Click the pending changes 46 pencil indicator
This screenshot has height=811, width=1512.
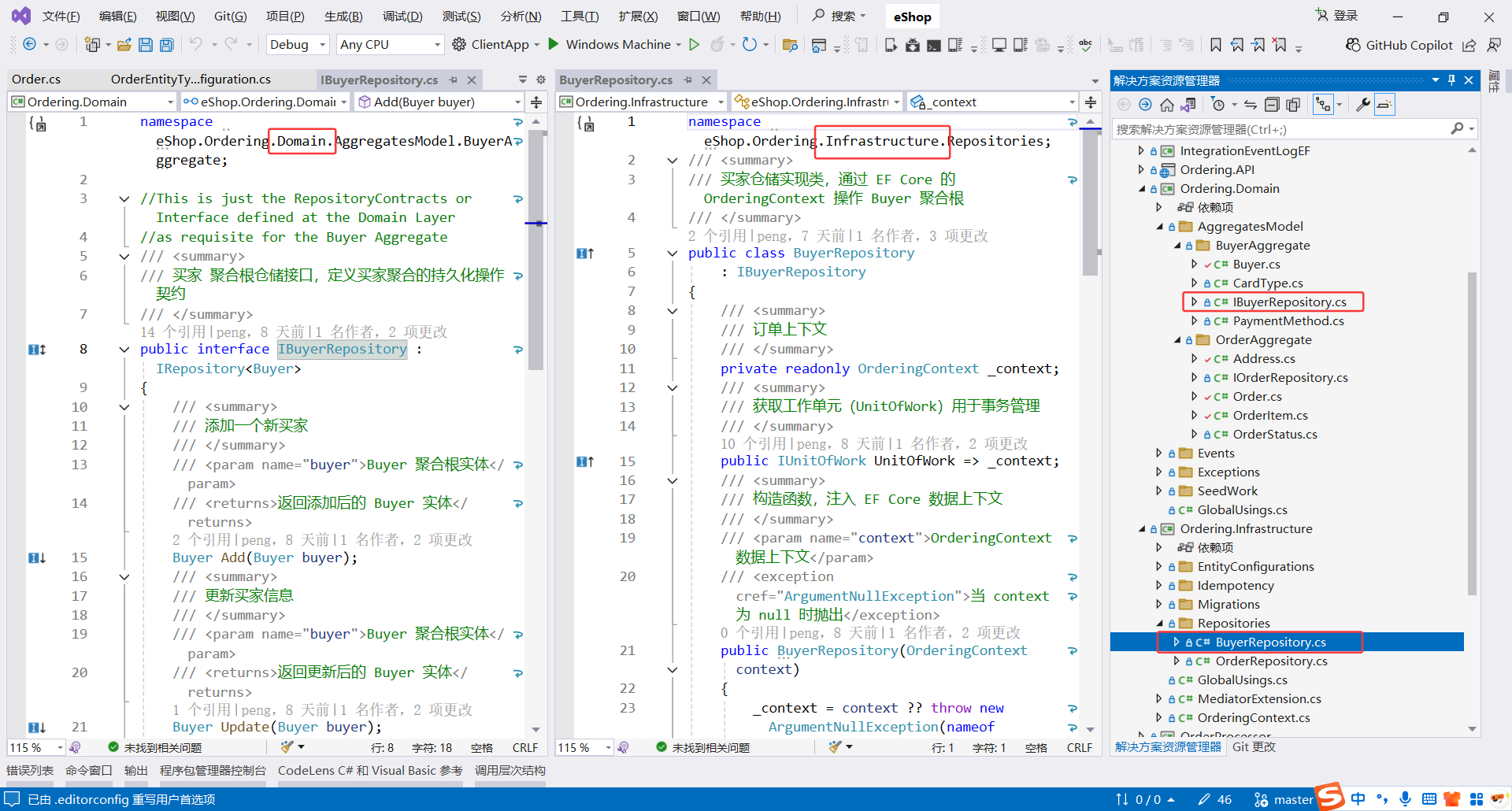coord(1215,799)
